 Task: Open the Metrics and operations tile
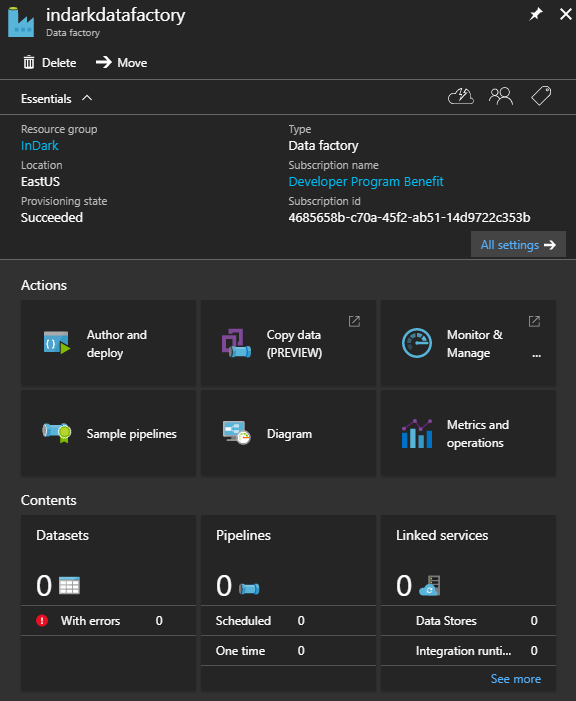[468, 433]
